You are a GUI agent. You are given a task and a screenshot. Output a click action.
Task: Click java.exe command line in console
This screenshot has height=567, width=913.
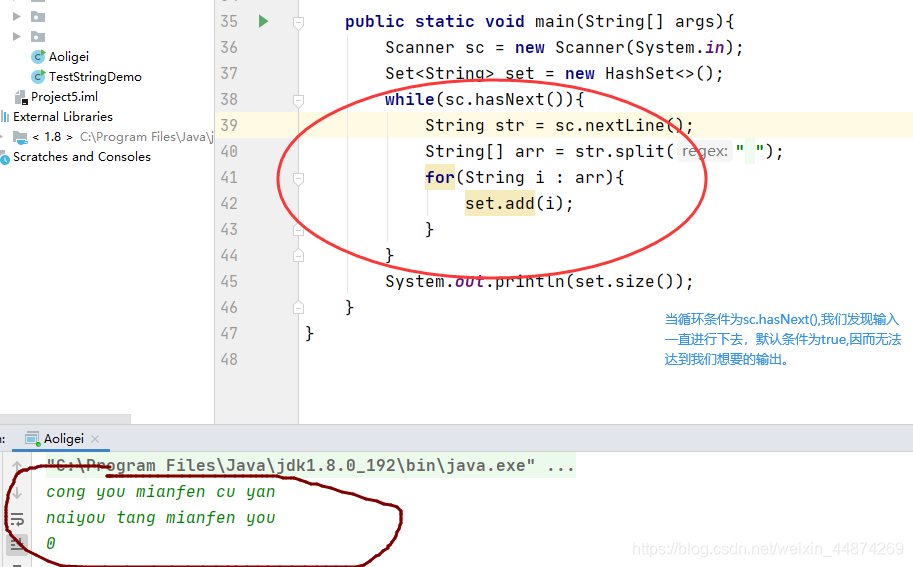pos(310,466)
